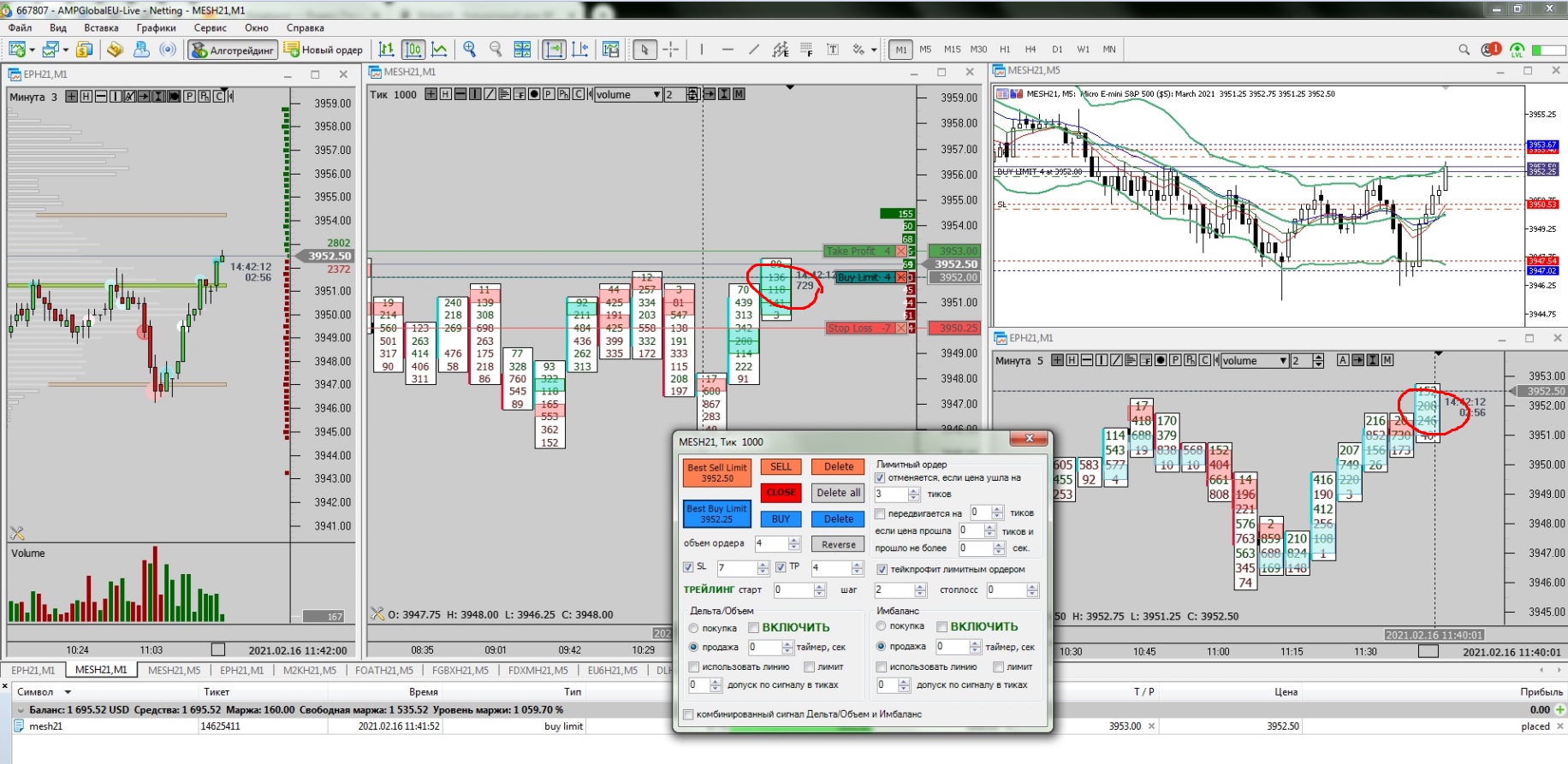
Task: Check the 'передвигается на' checkbox
Action: click(880, 513)
